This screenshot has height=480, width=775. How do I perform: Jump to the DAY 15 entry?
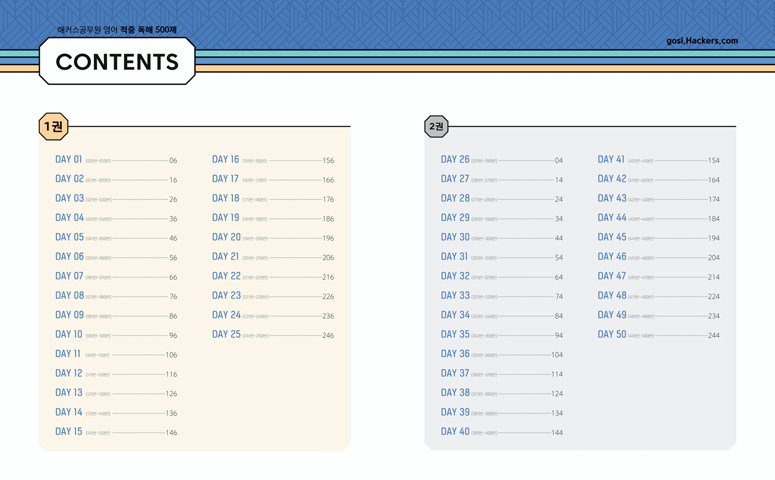pyautogui.click(x=69, y=432)
